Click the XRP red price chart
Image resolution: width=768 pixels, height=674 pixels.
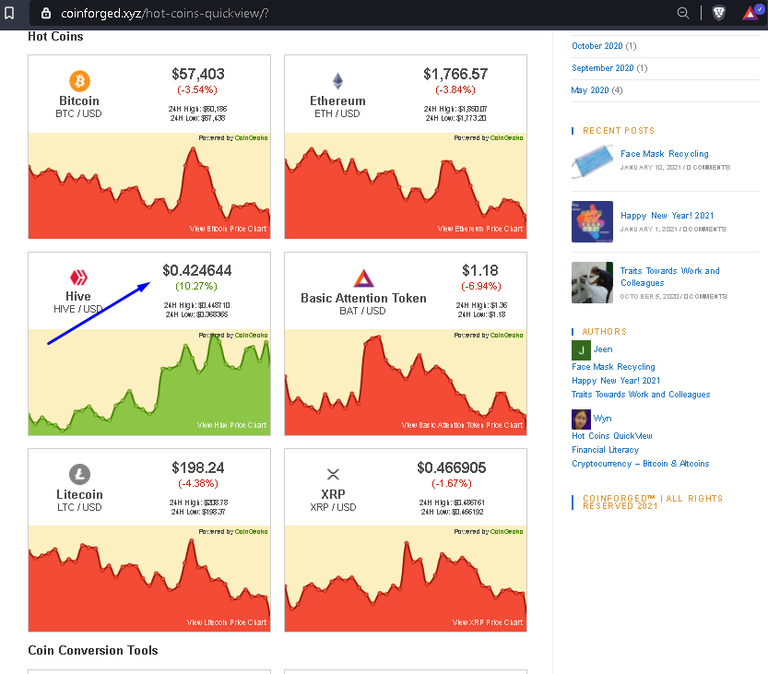[406, 579]
